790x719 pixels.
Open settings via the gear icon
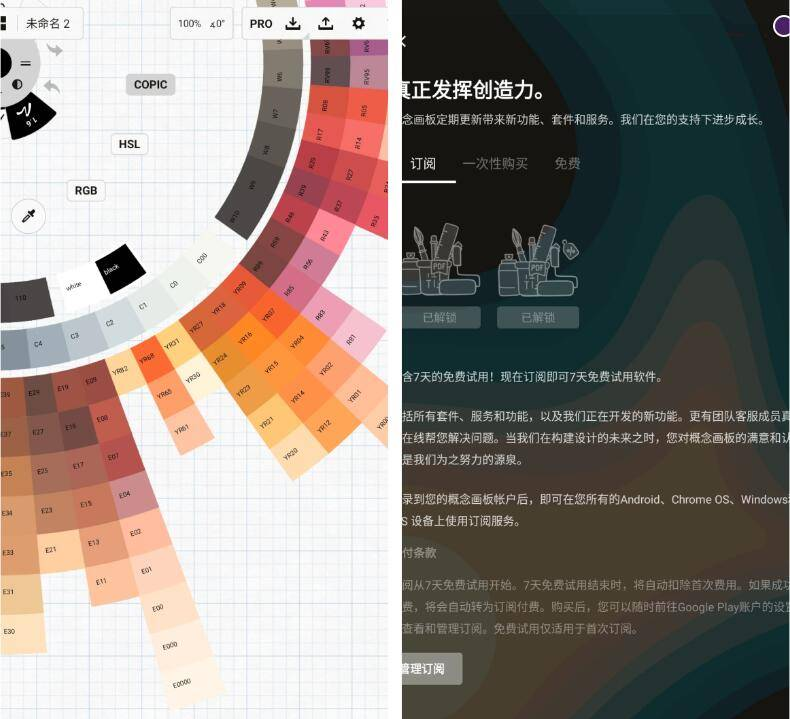pyautogui.click(x=358, y=24)
